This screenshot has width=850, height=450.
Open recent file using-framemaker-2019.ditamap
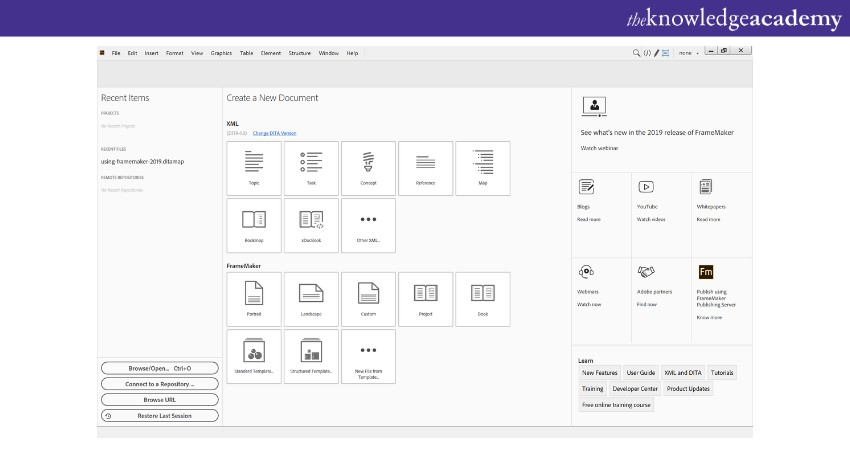click(x=142, y=161)
